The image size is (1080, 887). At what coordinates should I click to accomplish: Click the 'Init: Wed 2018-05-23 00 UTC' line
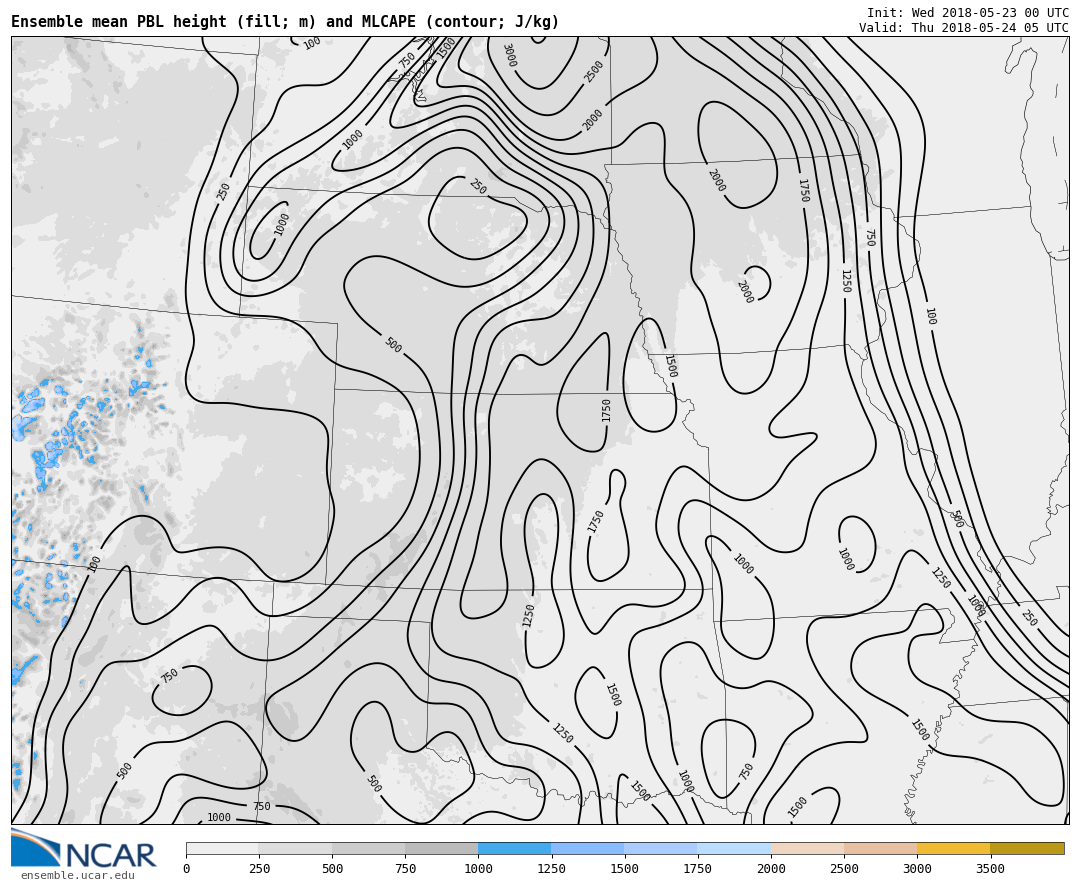click(968, 12)
